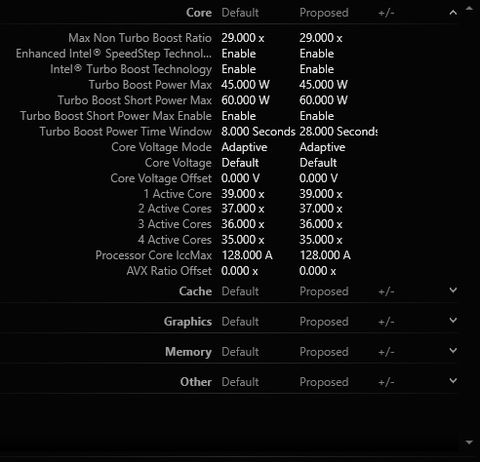This screenshot has width=480, height=462.
Task: Select the Graphics section header
Action: (188, 322)
